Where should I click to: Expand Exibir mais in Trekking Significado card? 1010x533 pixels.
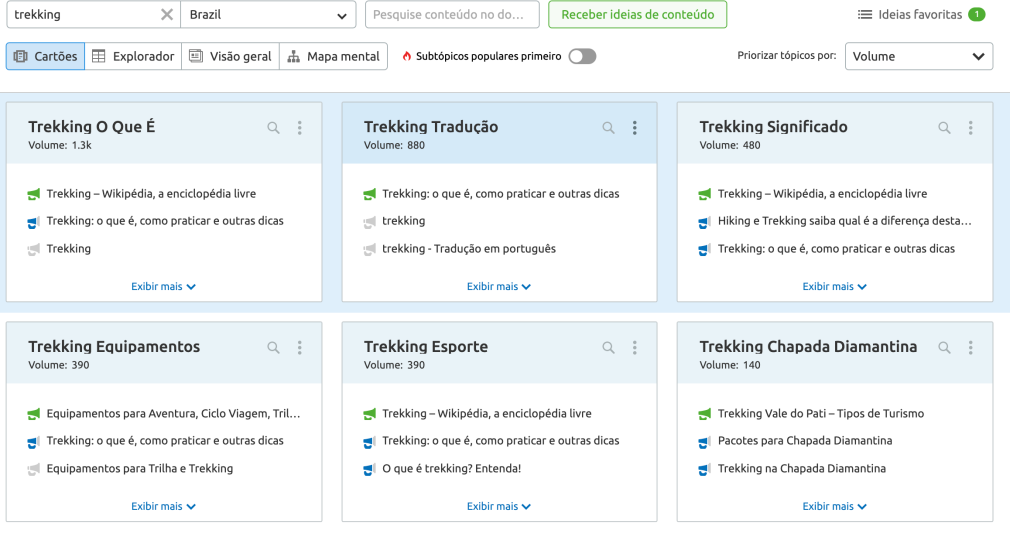835,286
